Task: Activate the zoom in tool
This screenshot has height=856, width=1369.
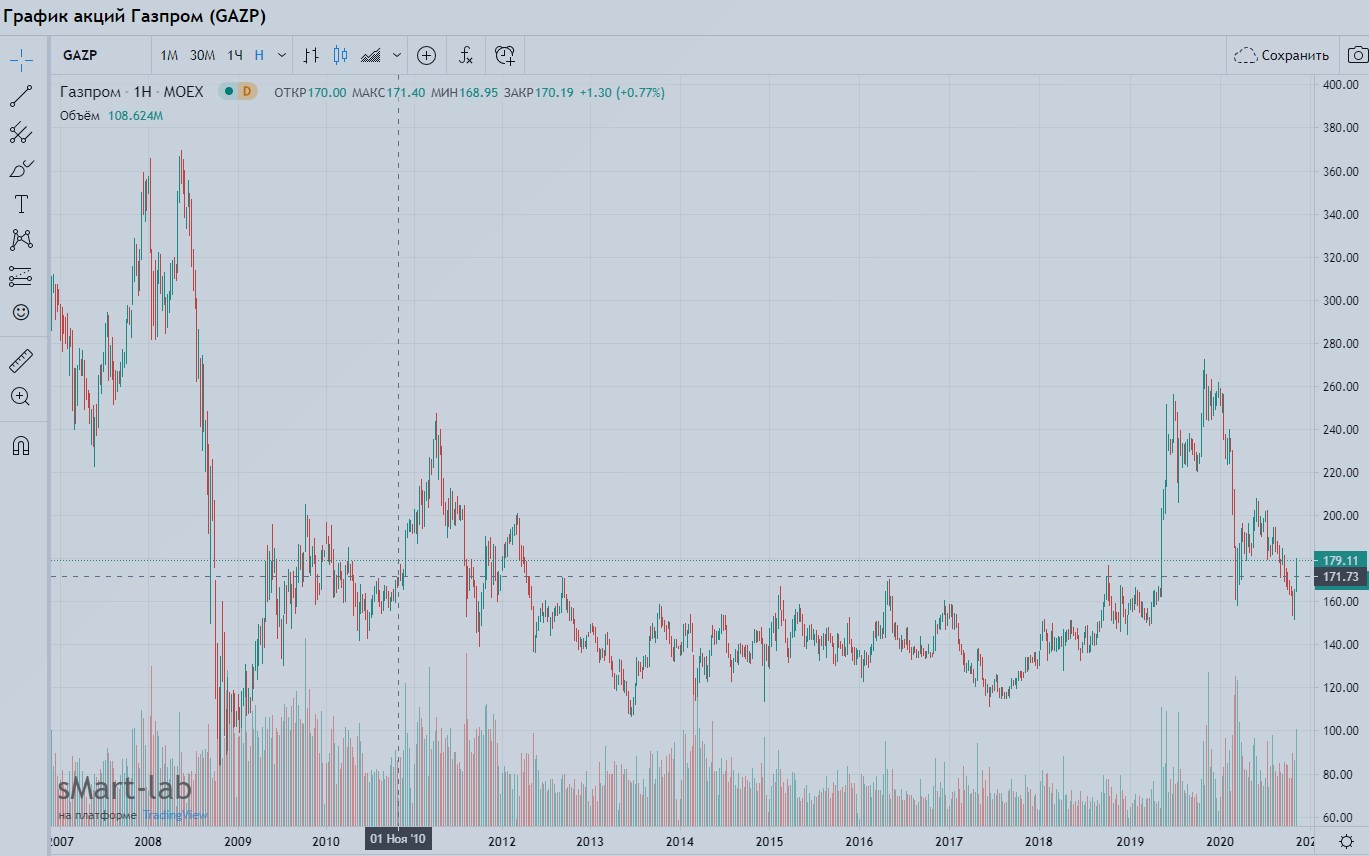Action: tap(21, 396)
